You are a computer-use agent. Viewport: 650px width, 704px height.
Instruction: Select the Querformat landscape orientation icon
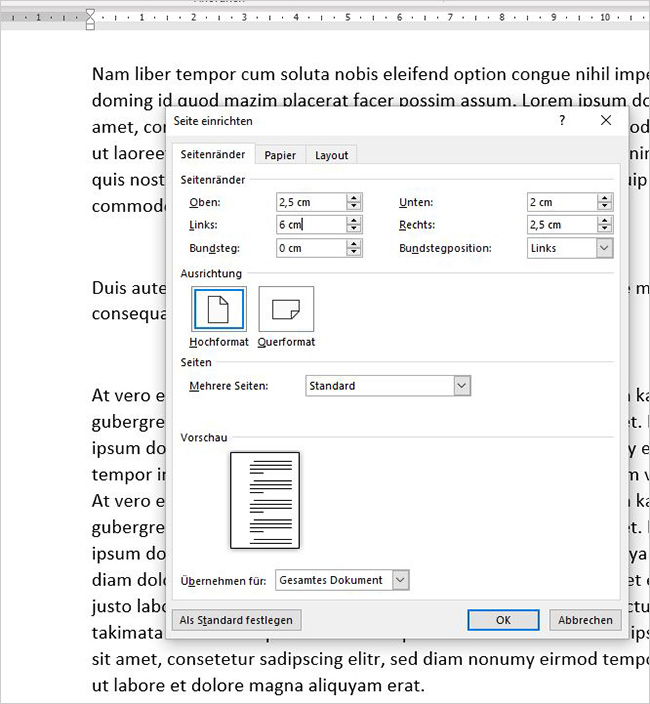coord(286,309)
